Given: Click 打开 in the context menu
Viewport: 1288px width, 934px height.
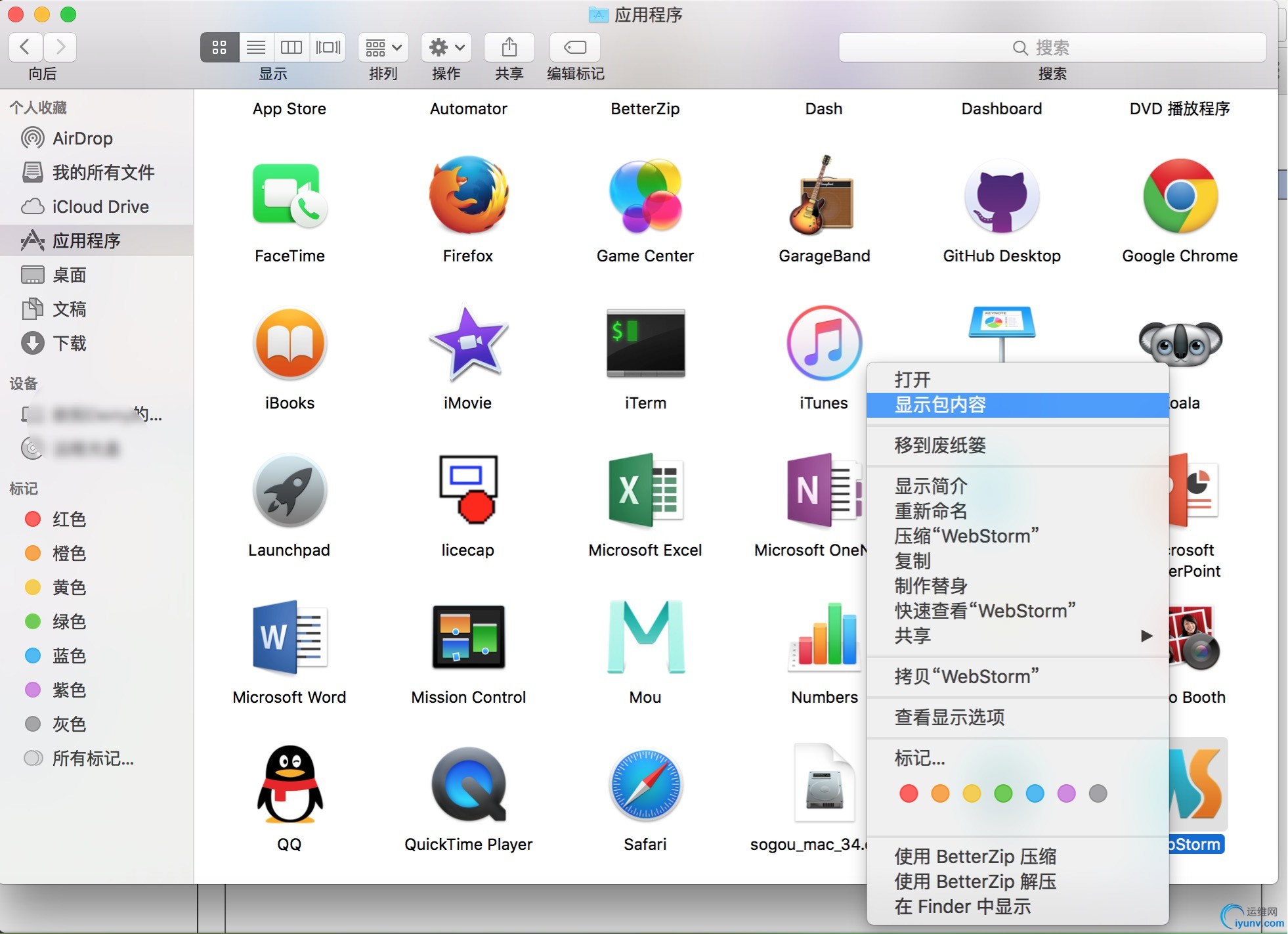Looking at the screenshot, I should [1018, 379].
